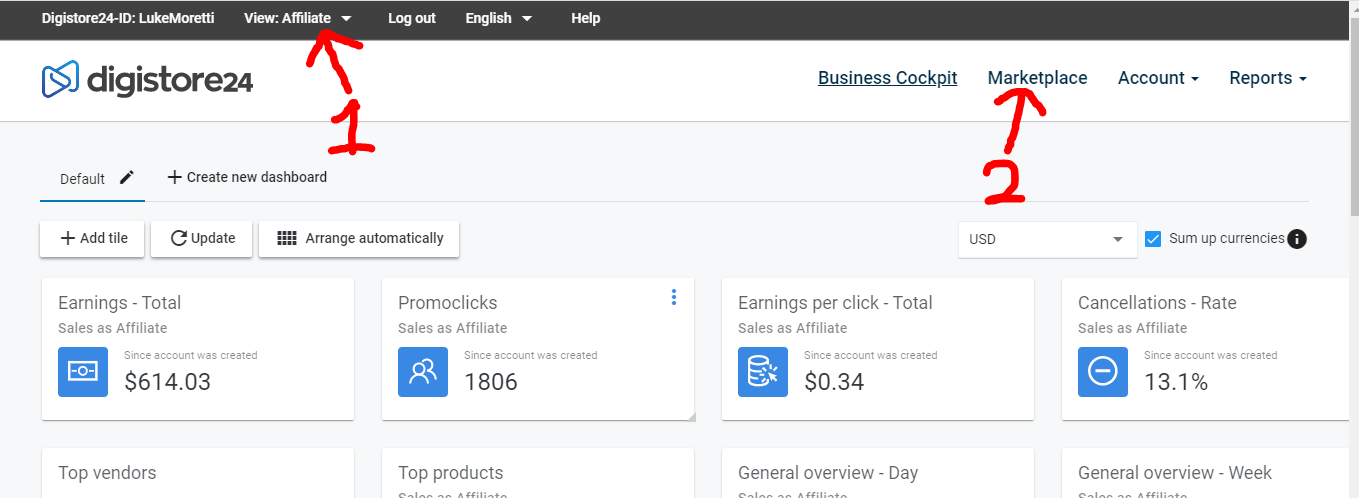Click the Promoclicks people icon
This screenshot has height=498, width=1359.
pos(423,372)
